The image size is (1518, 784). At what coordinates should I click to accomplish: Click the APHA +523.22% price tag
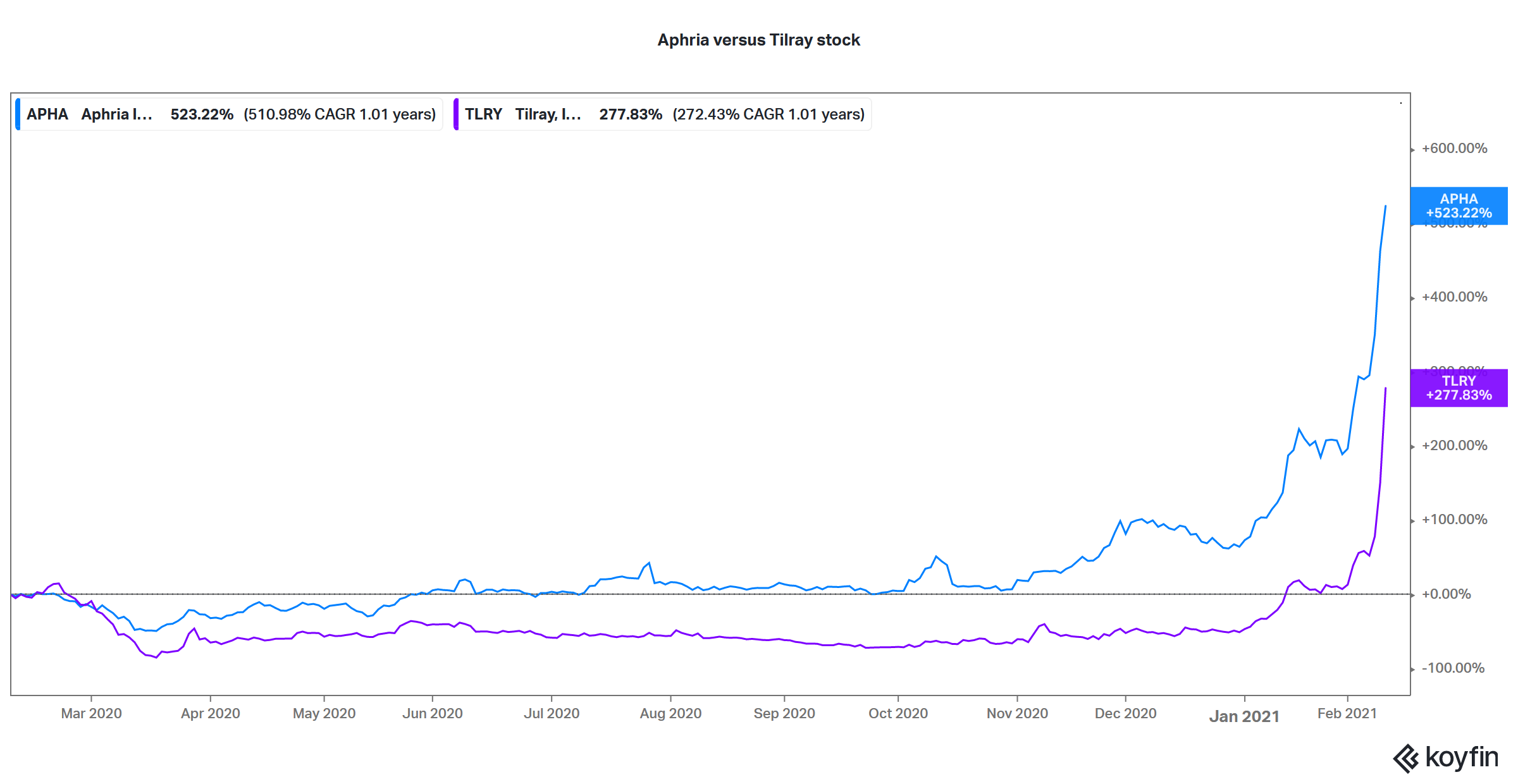(1459, 206)
